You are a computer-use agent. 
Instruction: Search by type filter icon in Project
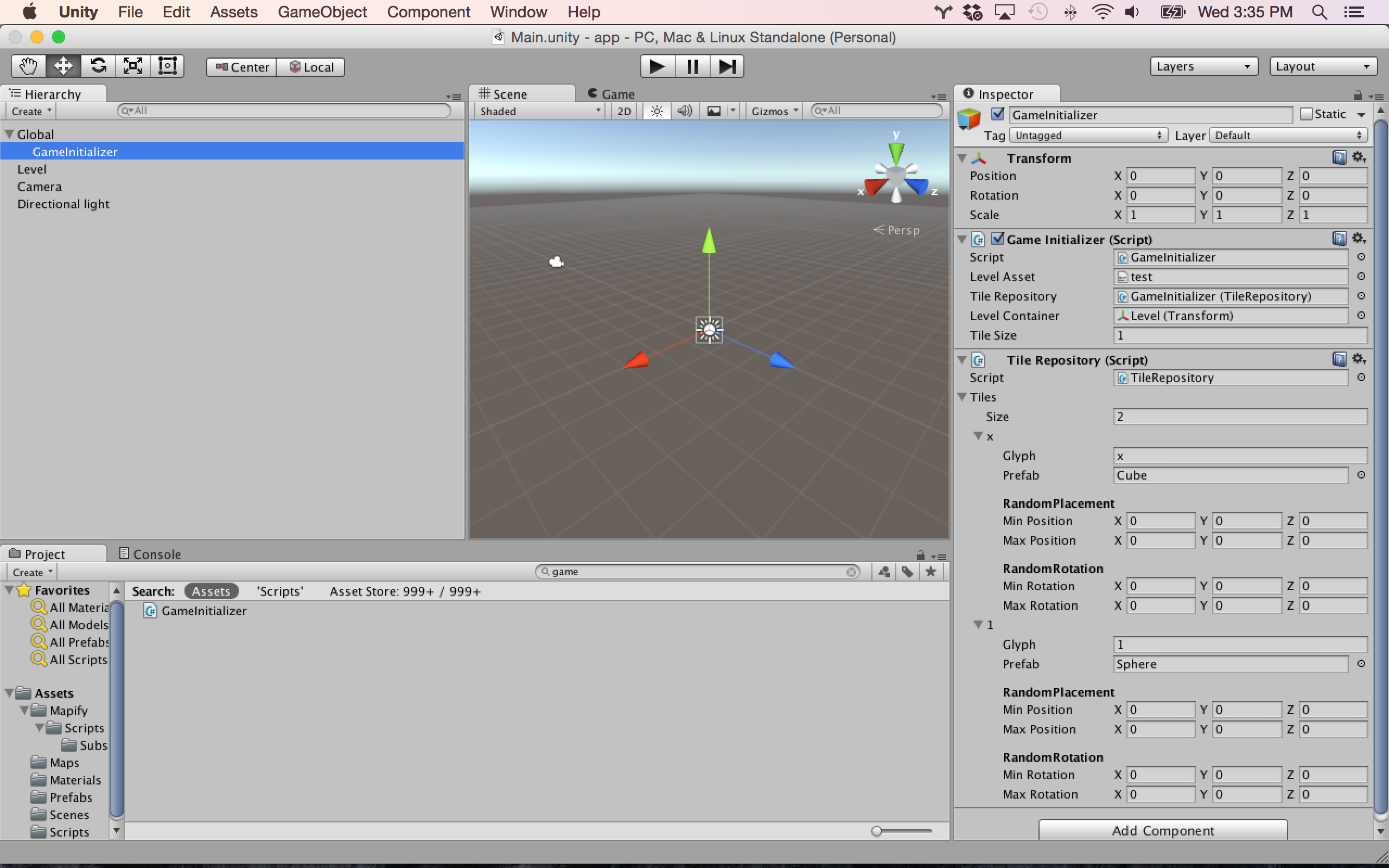(884, 572)
